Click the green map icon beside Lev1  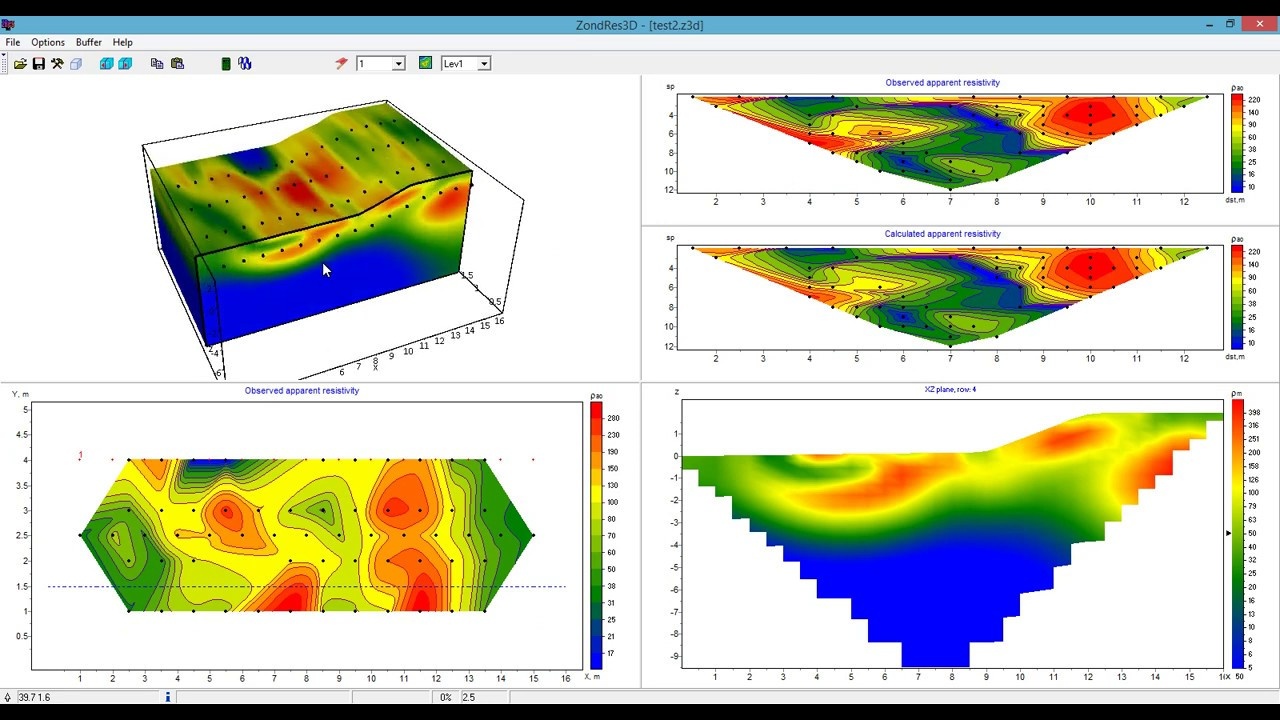[426, 63]
